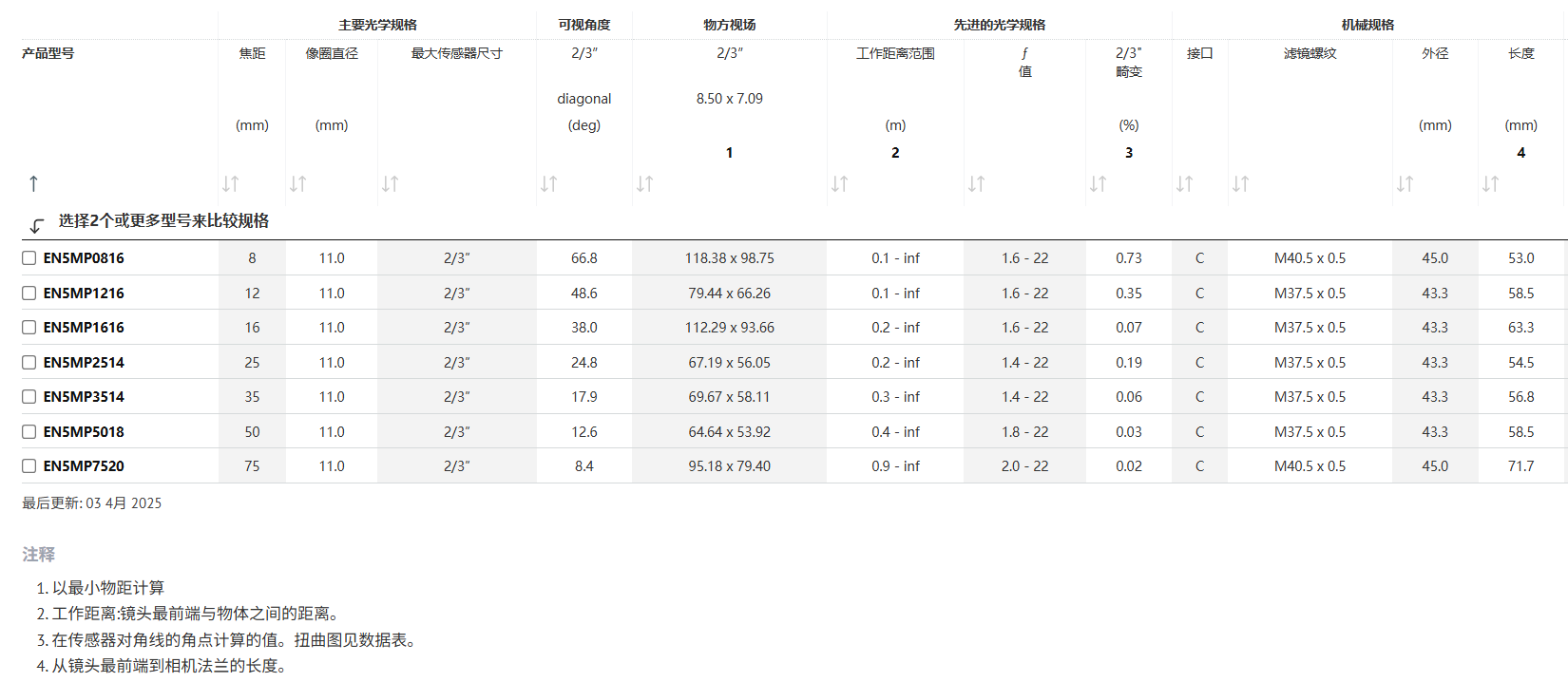1568x682 pixels.
Task: Click the 工作距离范围 column header
Action: pos(895,53)
